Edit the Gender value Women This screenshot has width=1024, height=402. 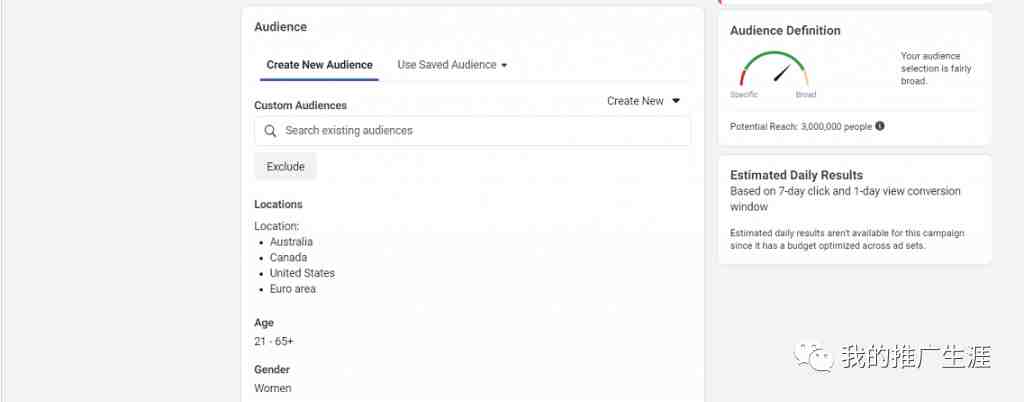272,388
